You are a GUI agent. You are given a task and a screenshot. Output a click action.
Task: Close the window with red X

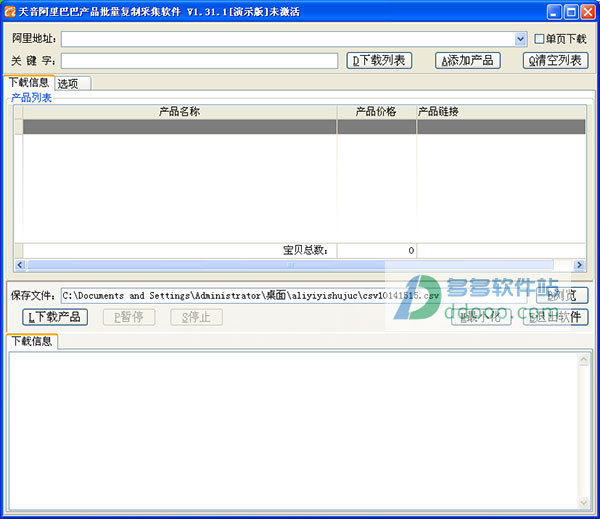(588, 12)
